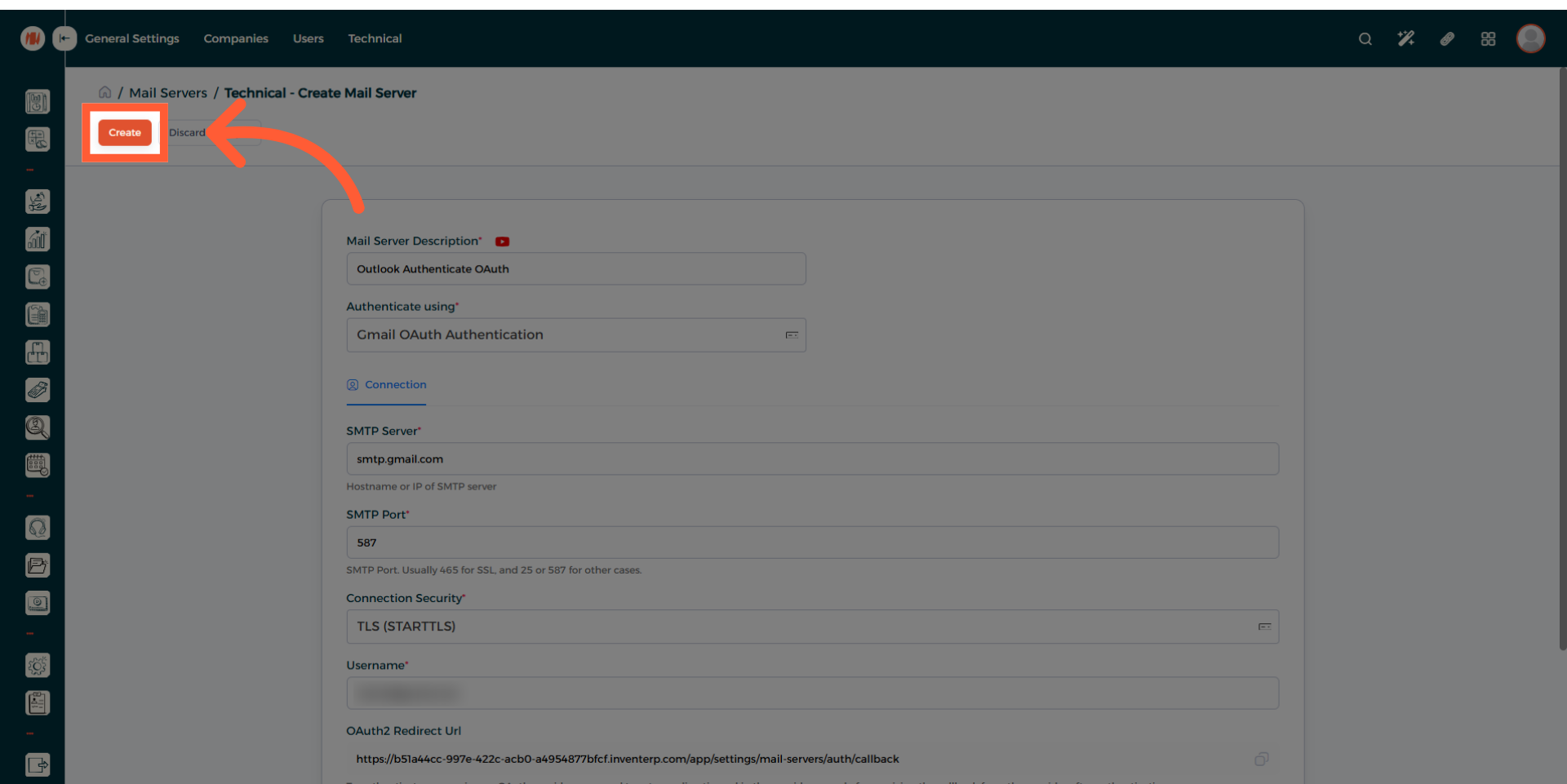Click the app logo icon
1567x784 pixels.
tap(33, 38)
